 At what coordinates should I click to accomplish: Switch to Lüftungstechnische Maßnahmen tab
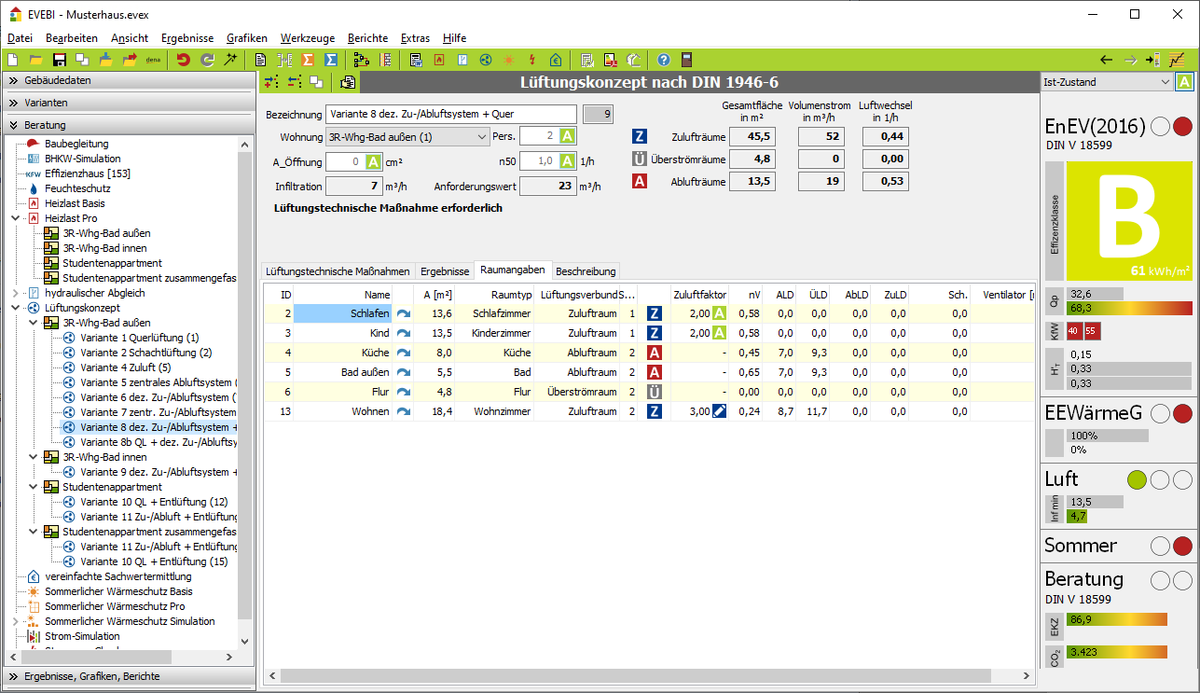click(x=338, y=271)
